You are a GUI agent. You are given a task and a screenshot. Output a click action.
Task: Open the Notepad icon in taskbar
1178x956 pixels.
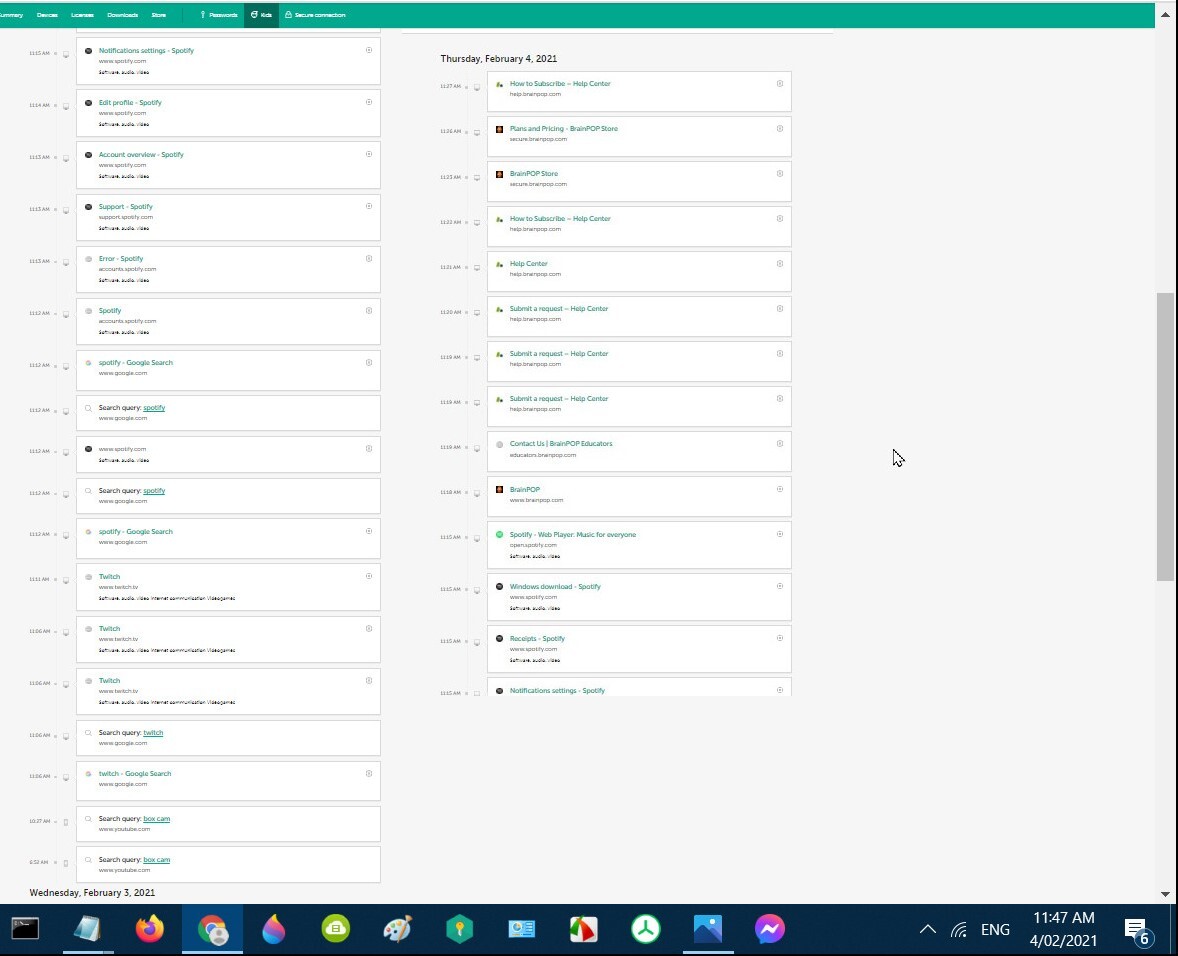coord(88,929)
